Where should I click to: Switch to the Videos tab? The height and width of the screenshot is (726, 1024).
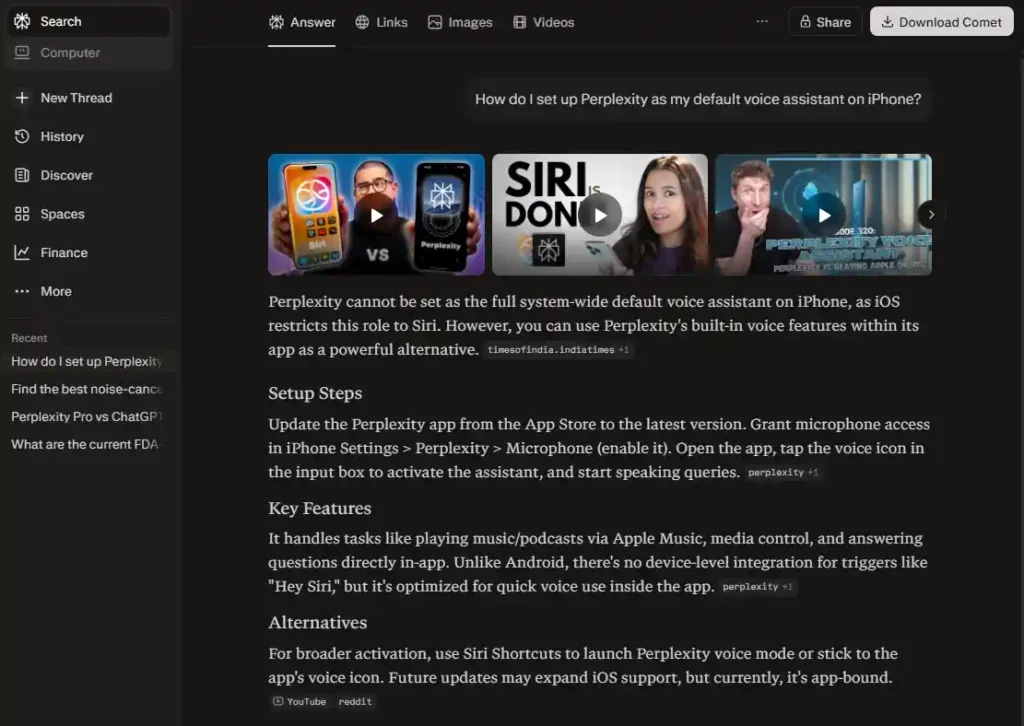[543, 22]
